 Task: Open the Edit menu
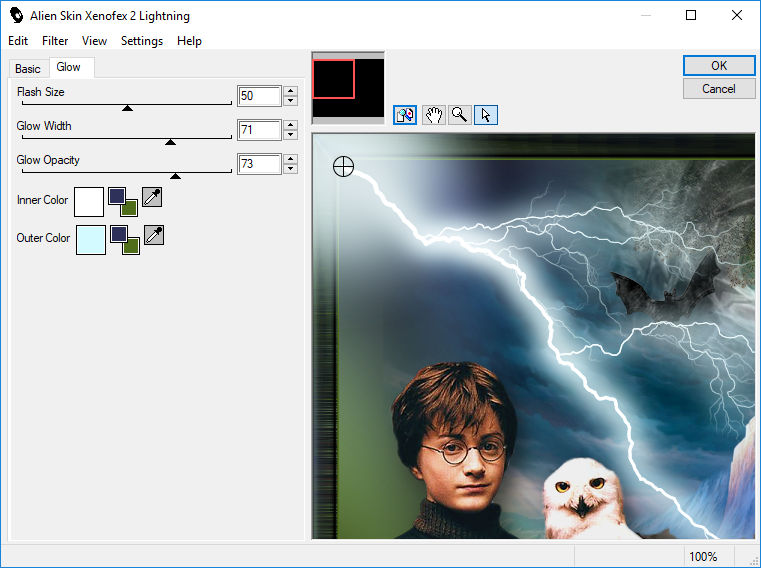tap(18, 41)
